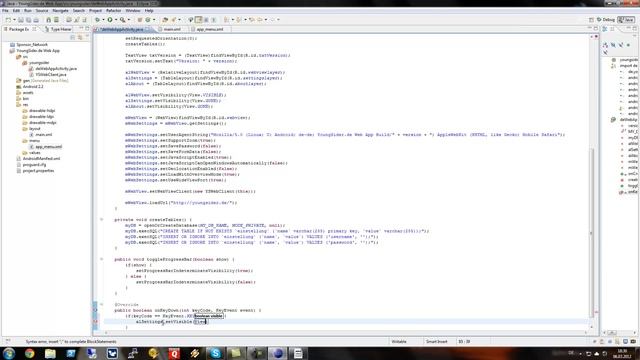
Task: Open the Navigate menu
Action: (60, 11)
